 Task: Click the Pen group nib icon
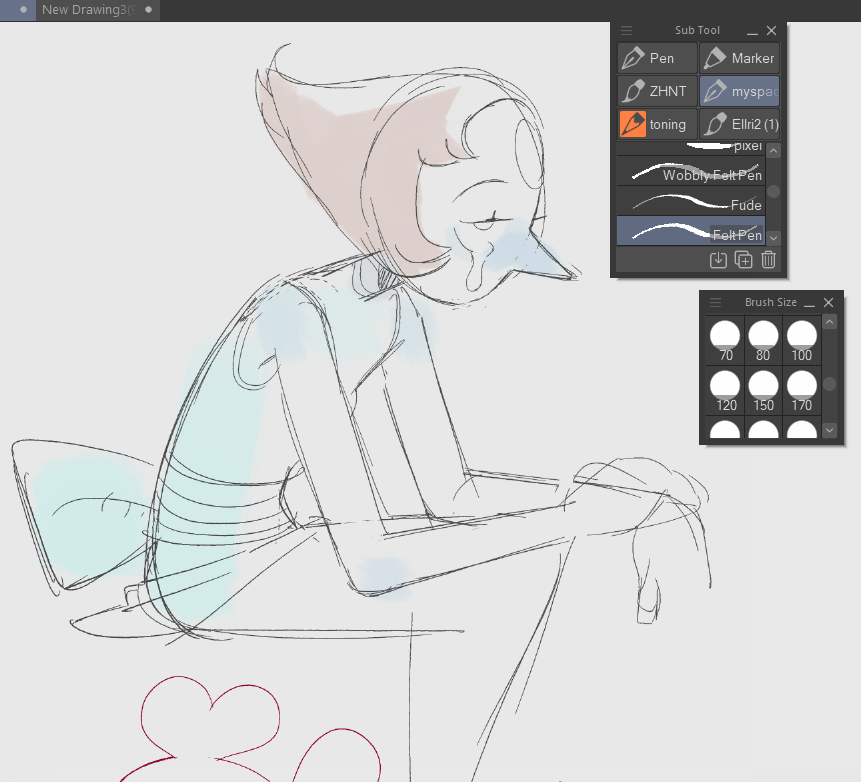pos(633,58)
